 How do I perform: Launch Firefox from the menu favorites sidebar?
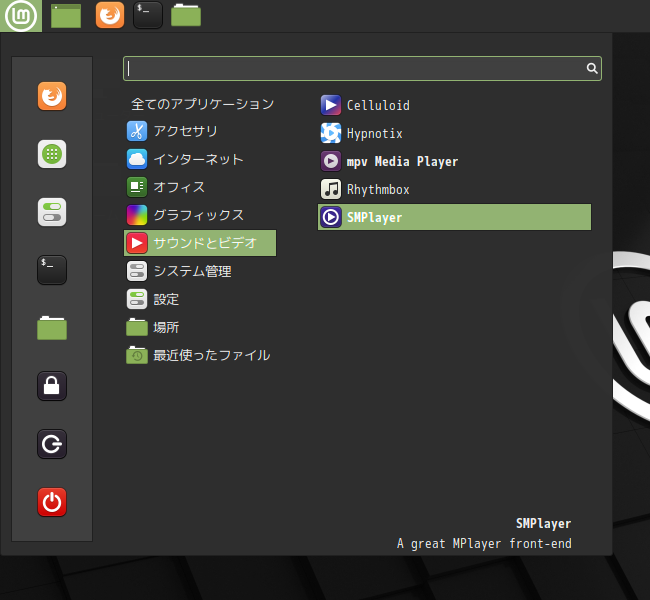pos(52,96)
